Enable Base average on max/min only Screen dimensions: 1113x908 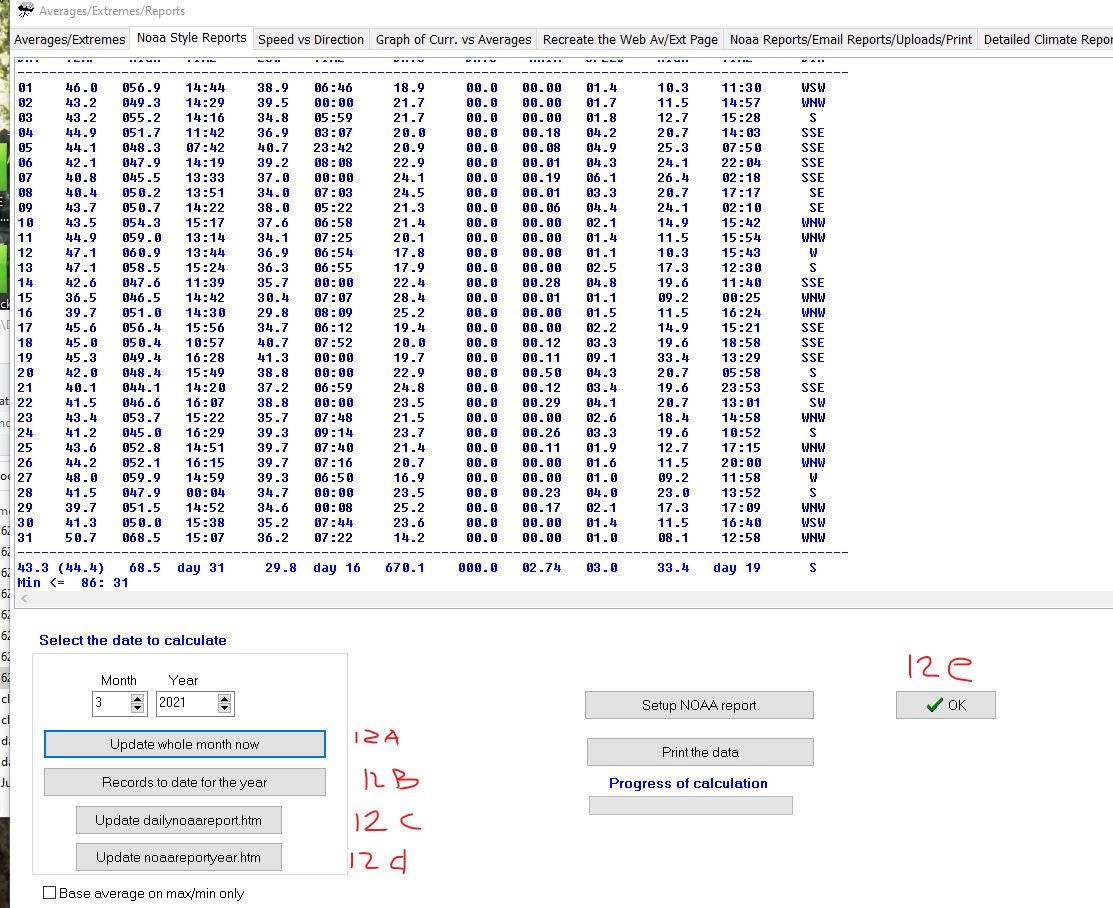pyautogui.click(x=50, y=892)
